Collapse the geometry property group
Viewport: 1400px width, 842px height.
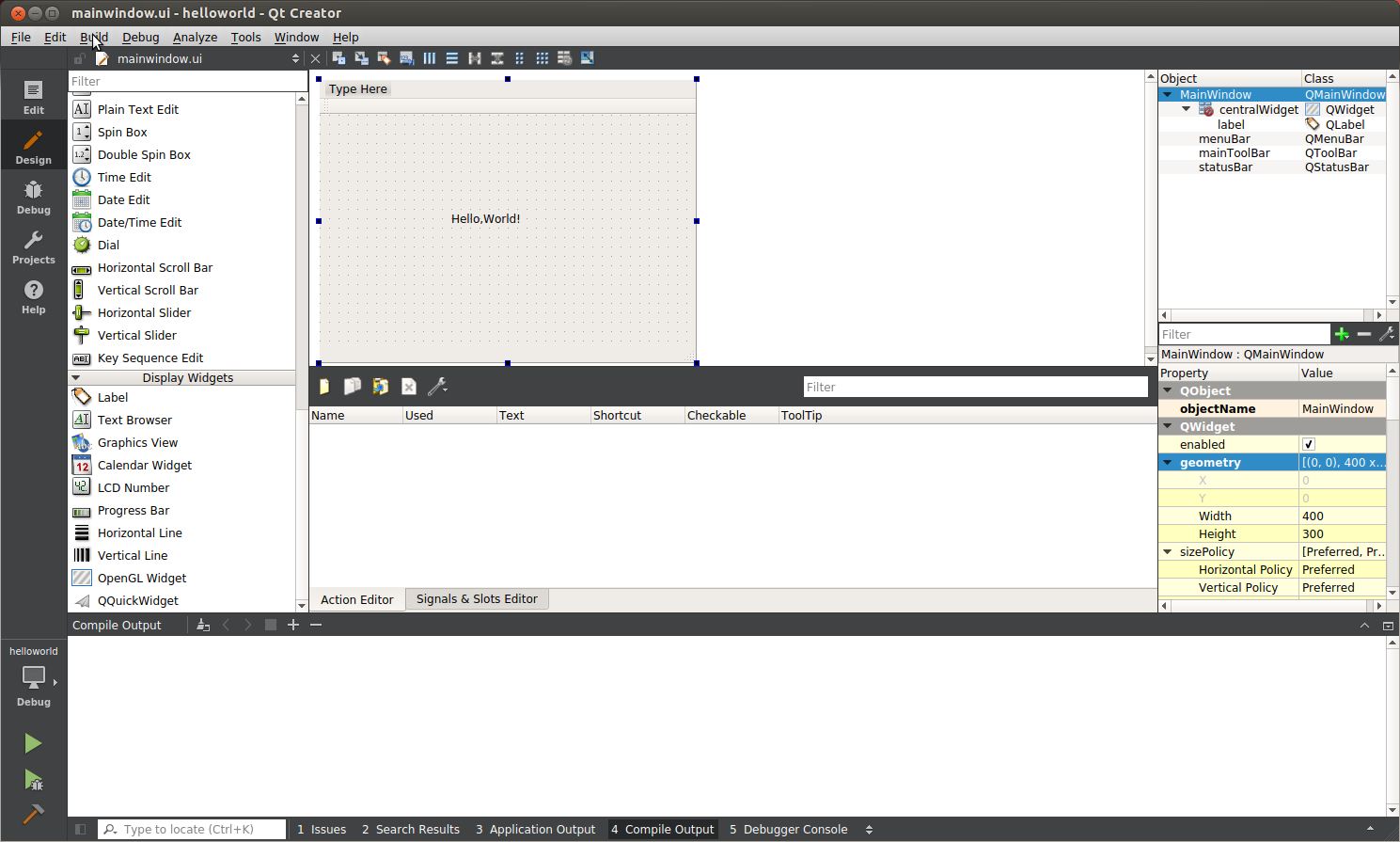[x=1168, y=463]
